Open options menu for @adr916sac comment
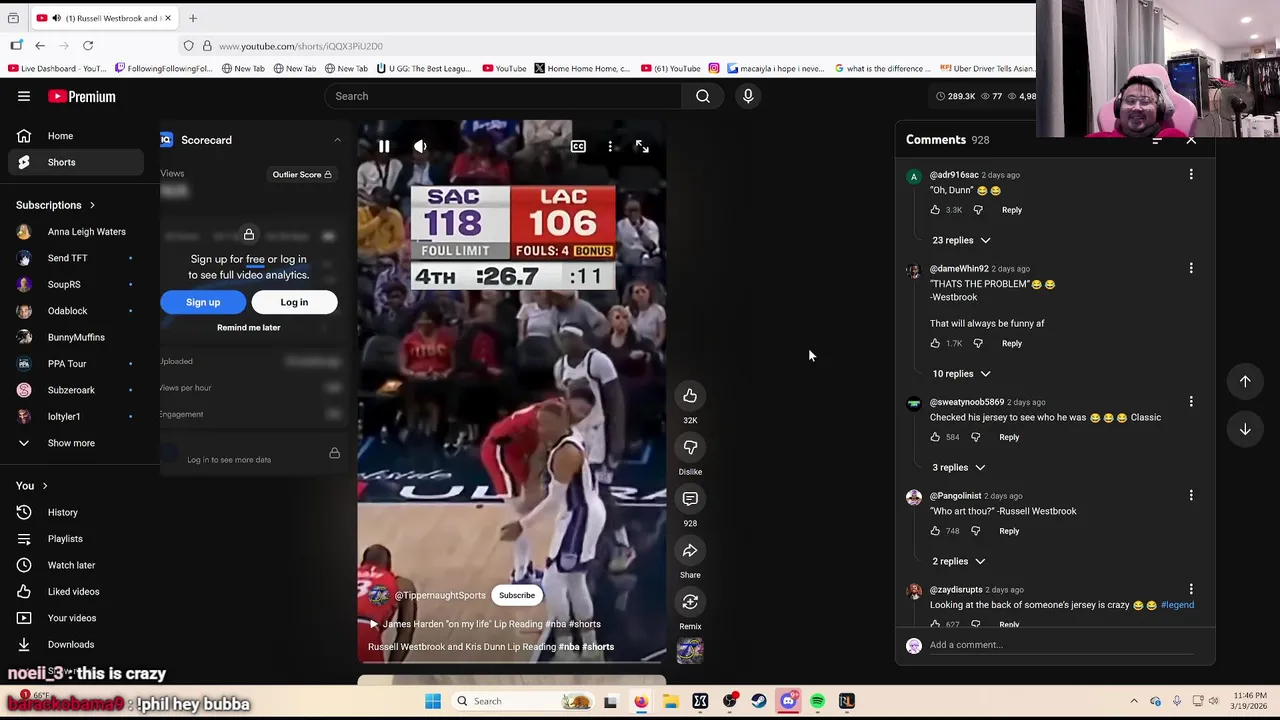The height and width of the screenshot is (720, 1280). (1191, 175)
